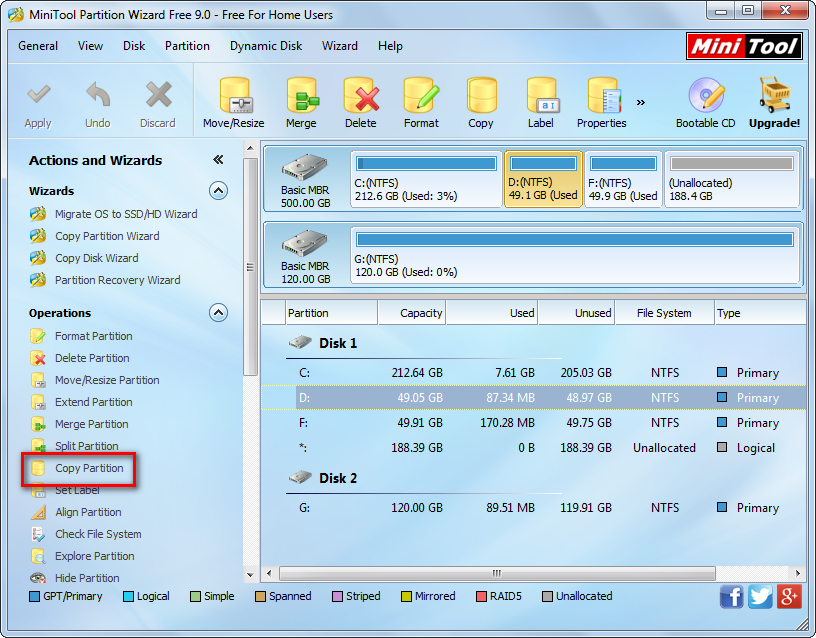
Task: Select the F:(NTFS) partition block
Action: (623, 180)
